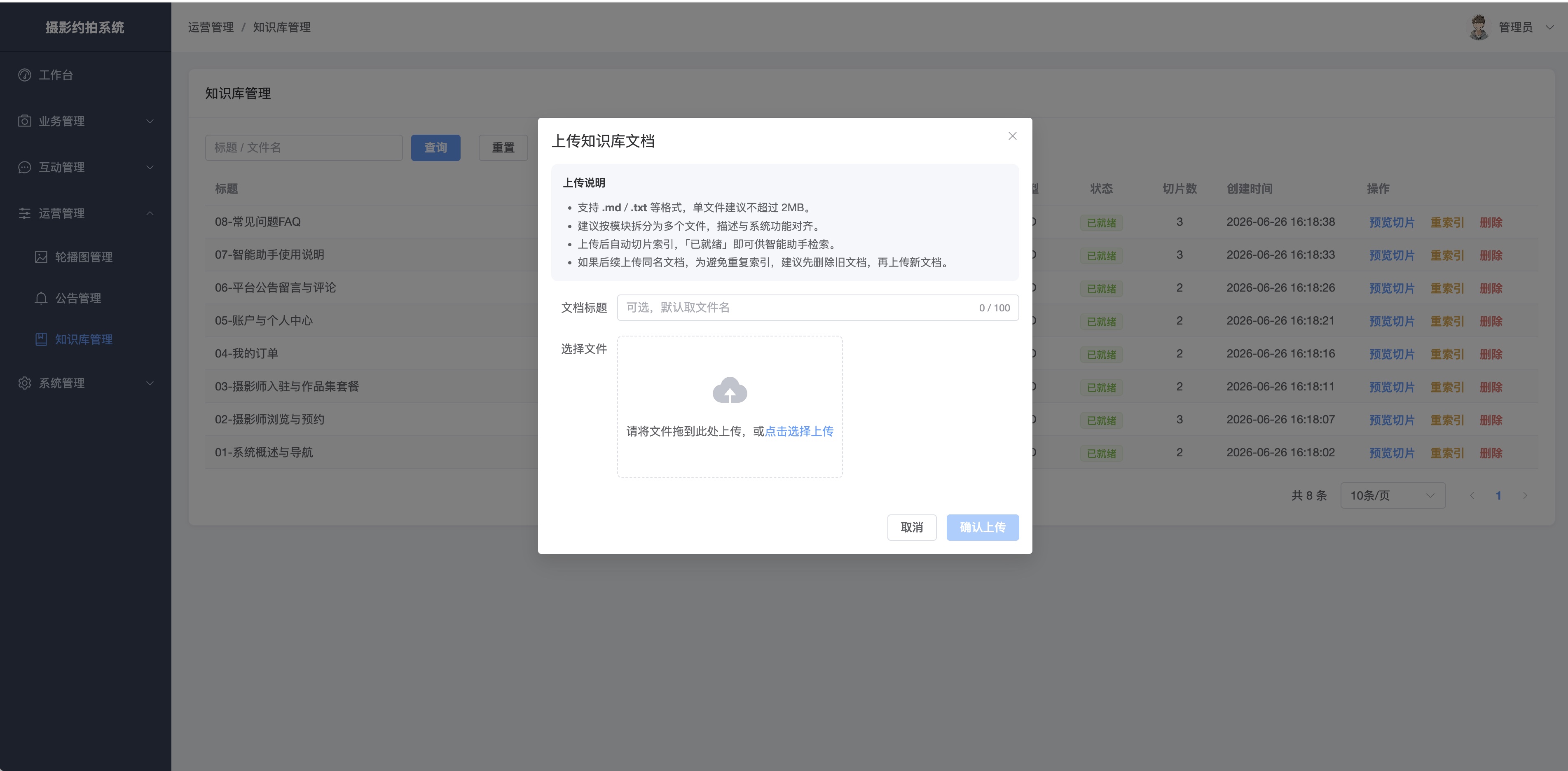Preview slices for 05-账户与个人中心
This screenshot has width=1568, height=771.
(1392, 321)
